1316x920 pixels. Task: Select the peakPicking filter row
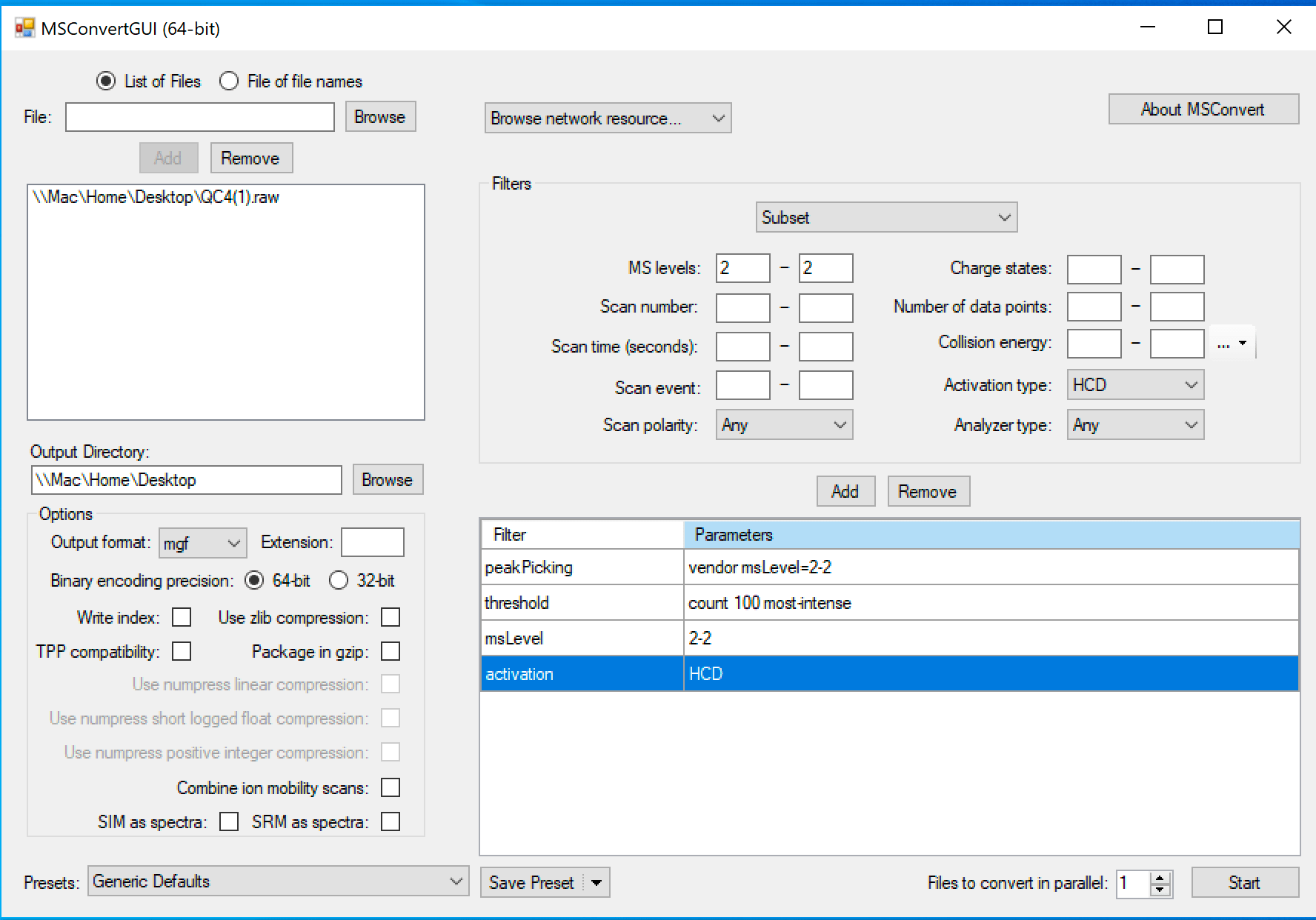pyautogui.click(x=890, y=567)
